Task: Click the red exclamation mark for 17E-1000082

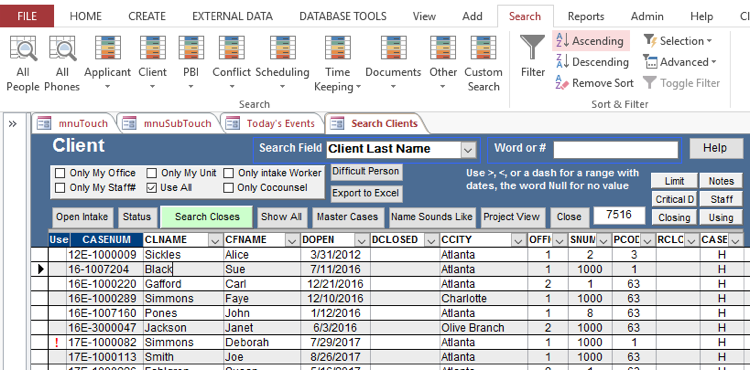Action: click(57, 343)
